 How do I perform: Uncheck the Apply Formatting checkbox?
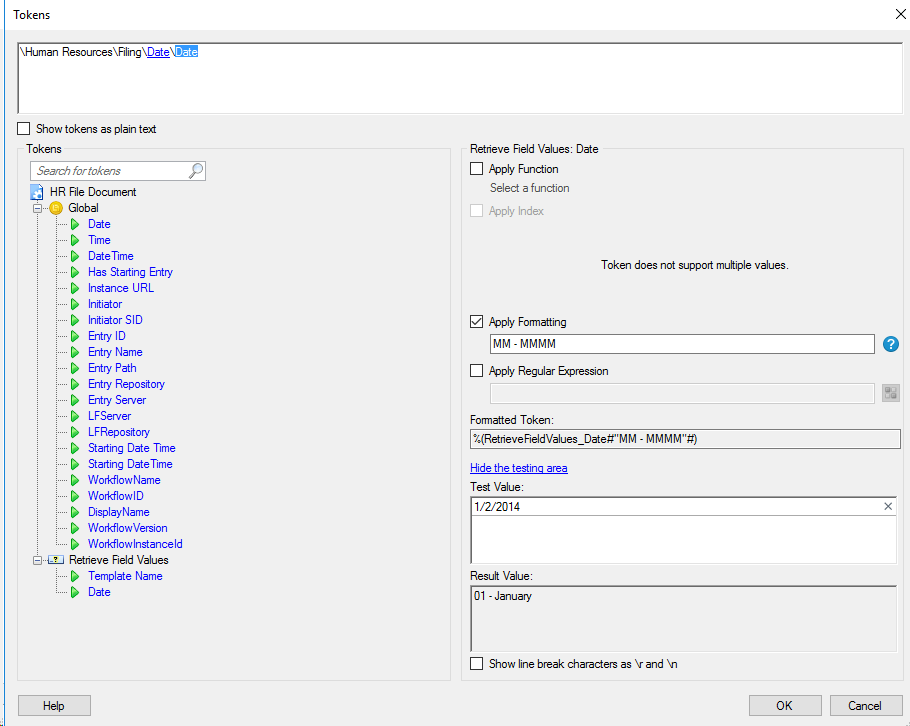[x=477, y=322]
